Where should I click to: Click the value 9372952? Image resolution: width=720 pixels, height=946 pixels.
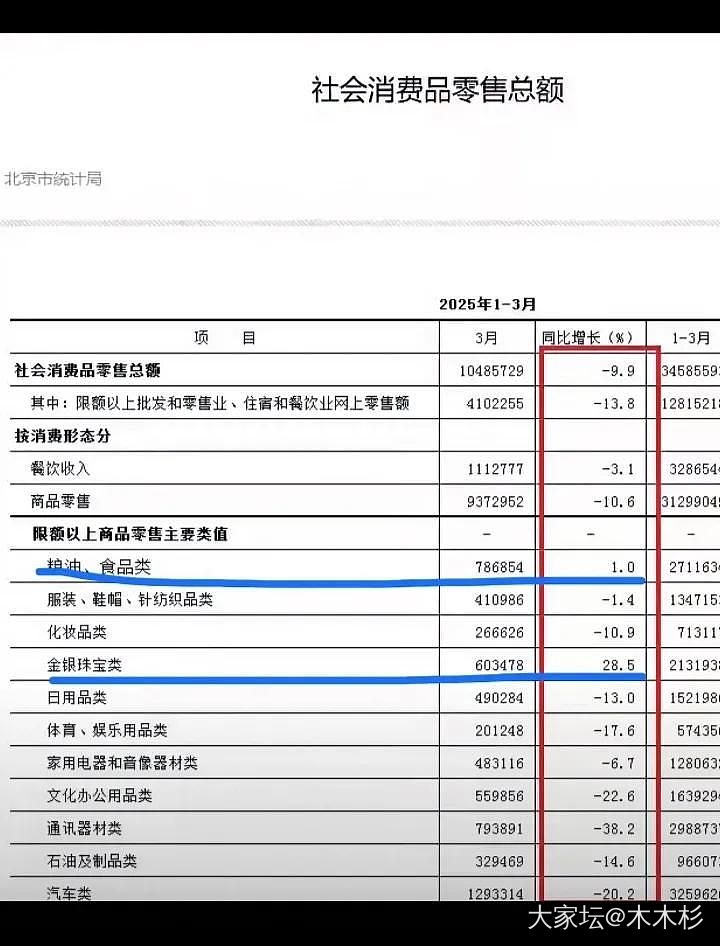pos(495,501)
